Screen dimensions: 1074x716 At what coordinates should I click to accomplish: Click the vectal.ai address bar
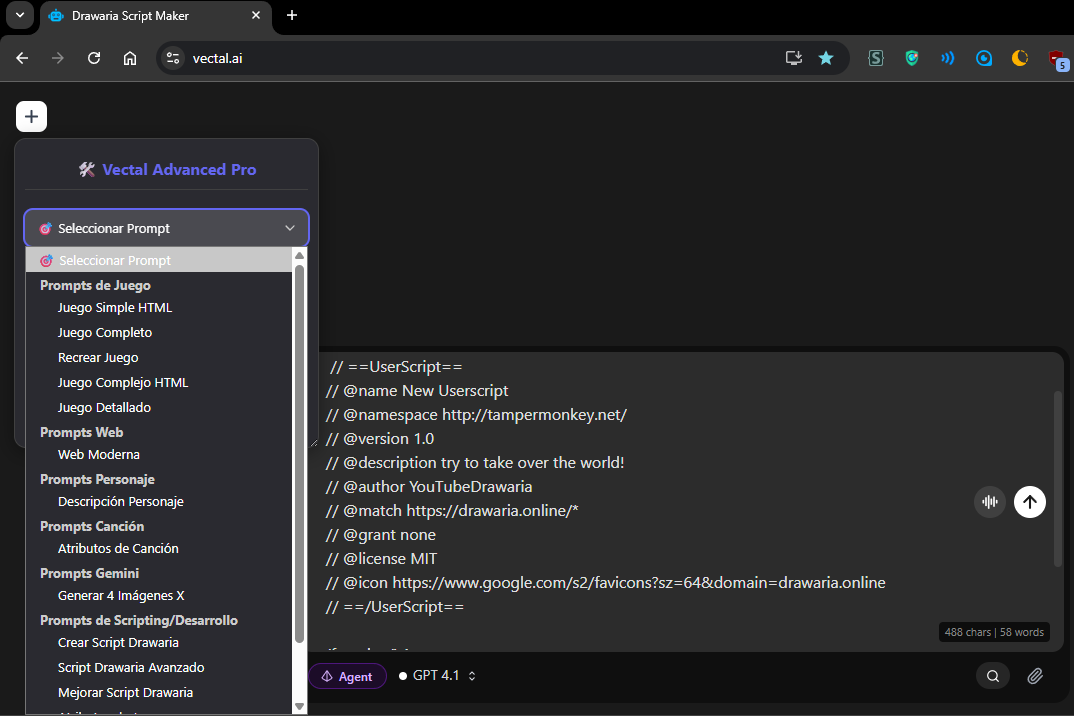(480, 58)
